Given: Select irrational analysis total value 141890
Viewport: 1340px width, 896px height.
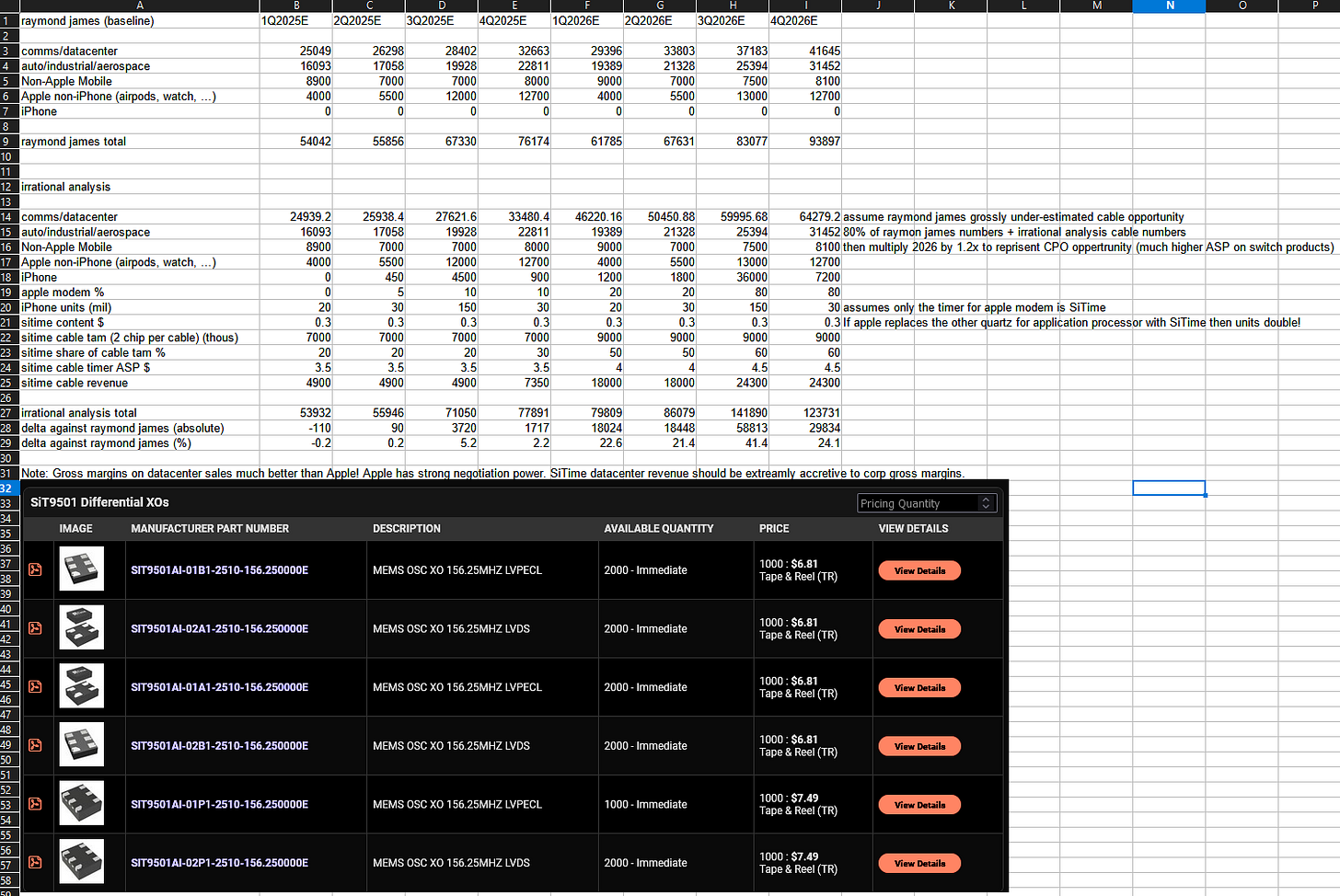Looking at the screenshot, I should [733, 413].
